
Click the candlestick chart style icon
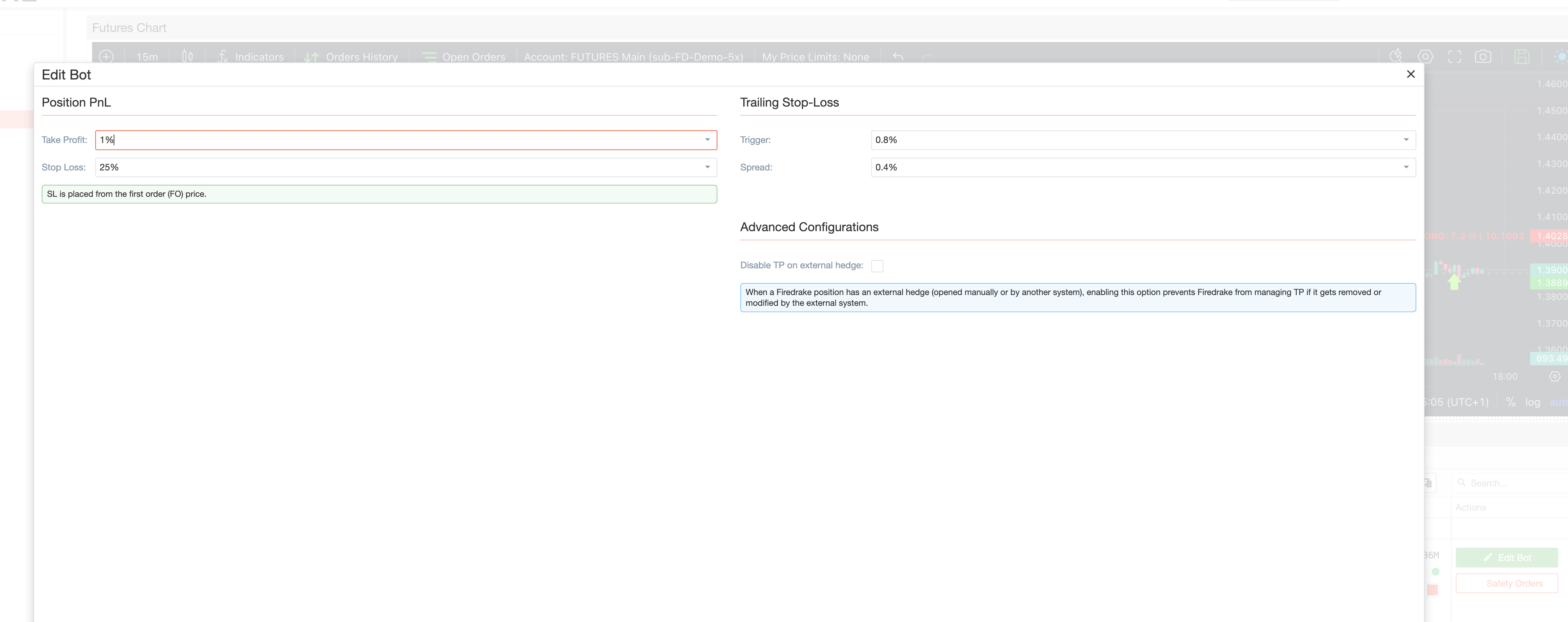pyautogui.click(x=187, y=57)
